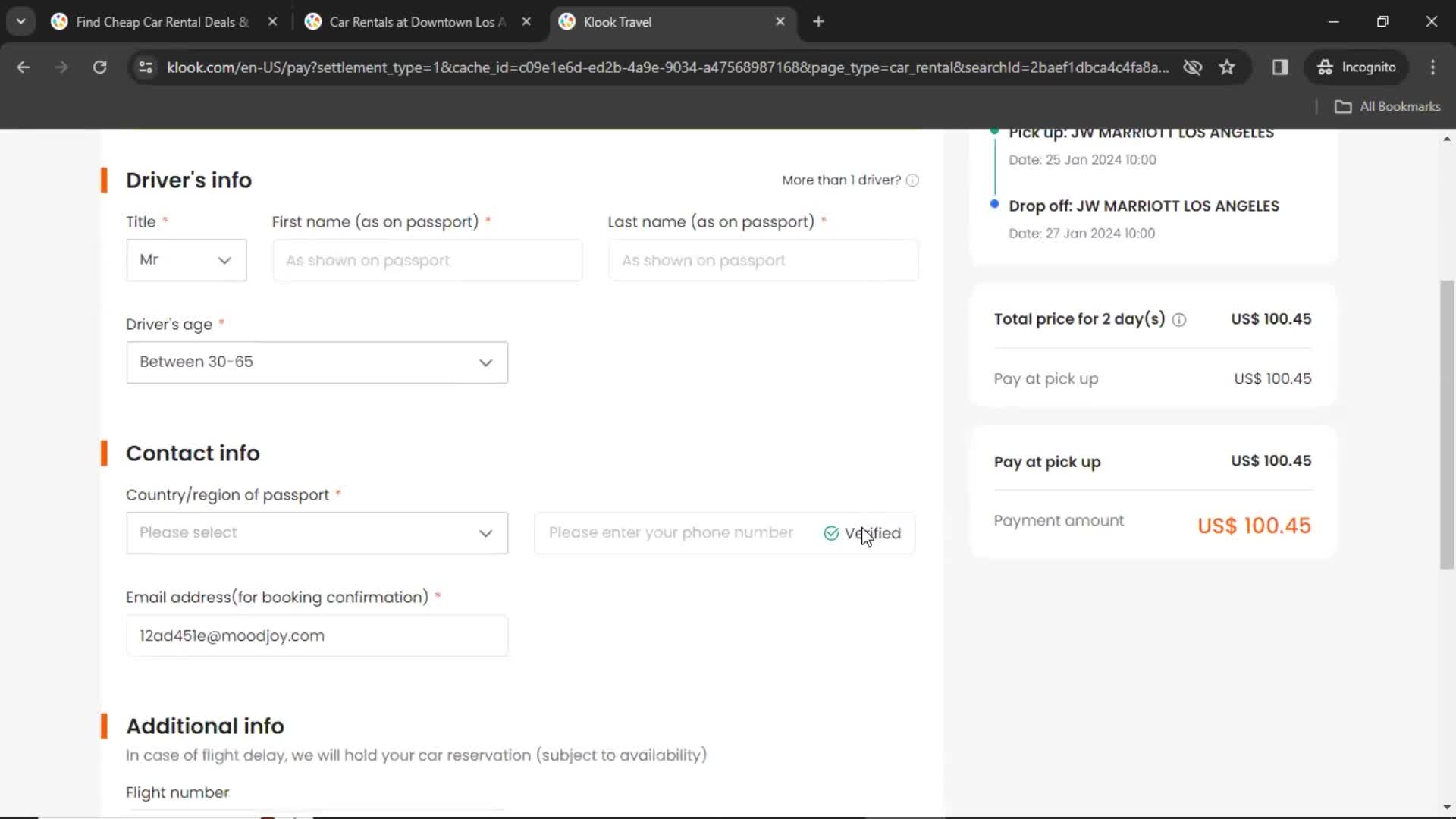Click 'More than 1 driver?' link
1456x819 pixels.
842,180
